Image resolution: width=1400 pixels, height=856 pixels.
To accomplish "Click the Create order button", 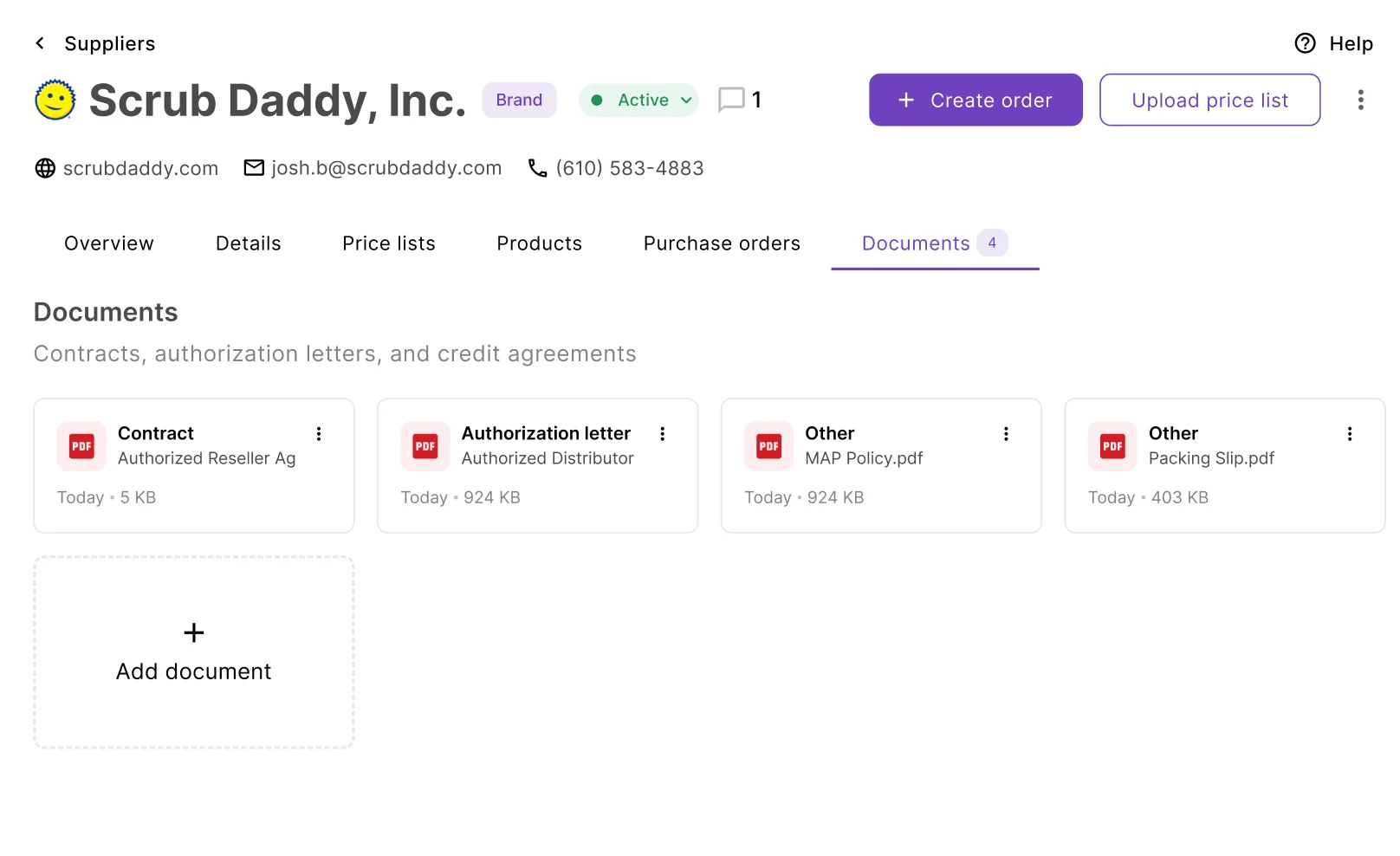I will (975, 100).
